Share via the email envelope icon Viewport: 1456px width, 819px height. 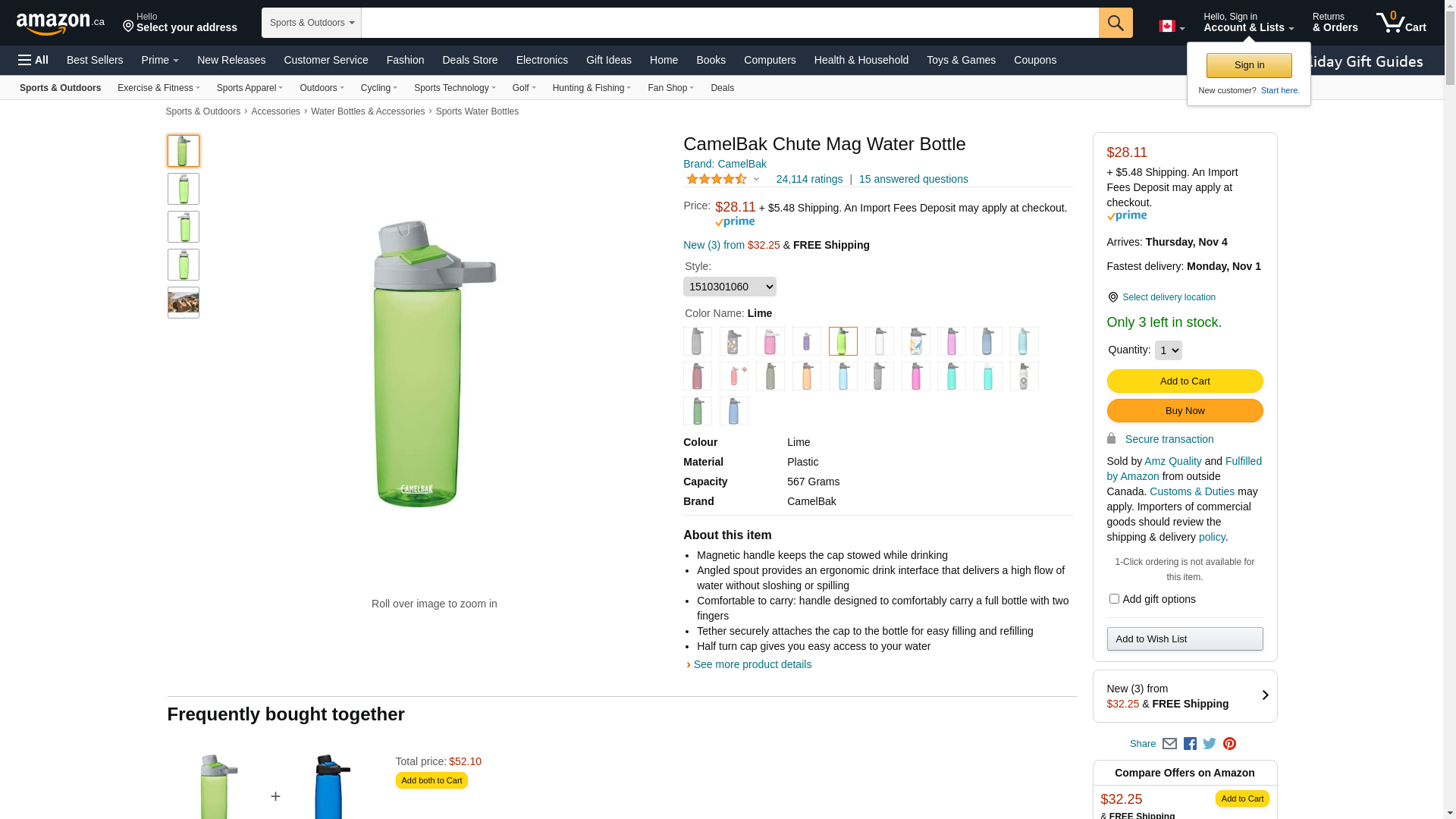1169,744
